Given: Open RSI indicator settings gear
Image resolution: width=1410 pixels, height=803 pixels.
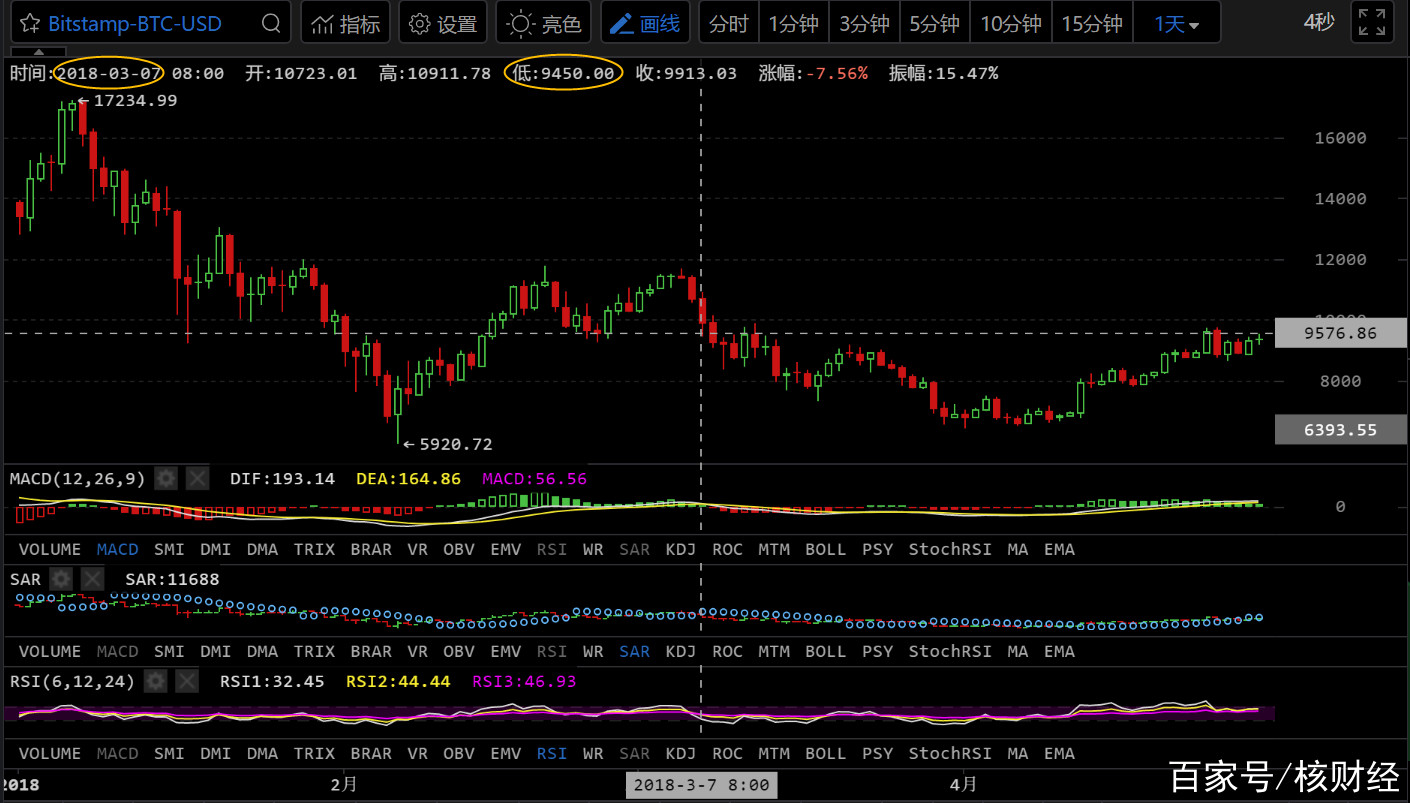Looking at the screenshot, I should pyautogui.click(x=155, y=681).
